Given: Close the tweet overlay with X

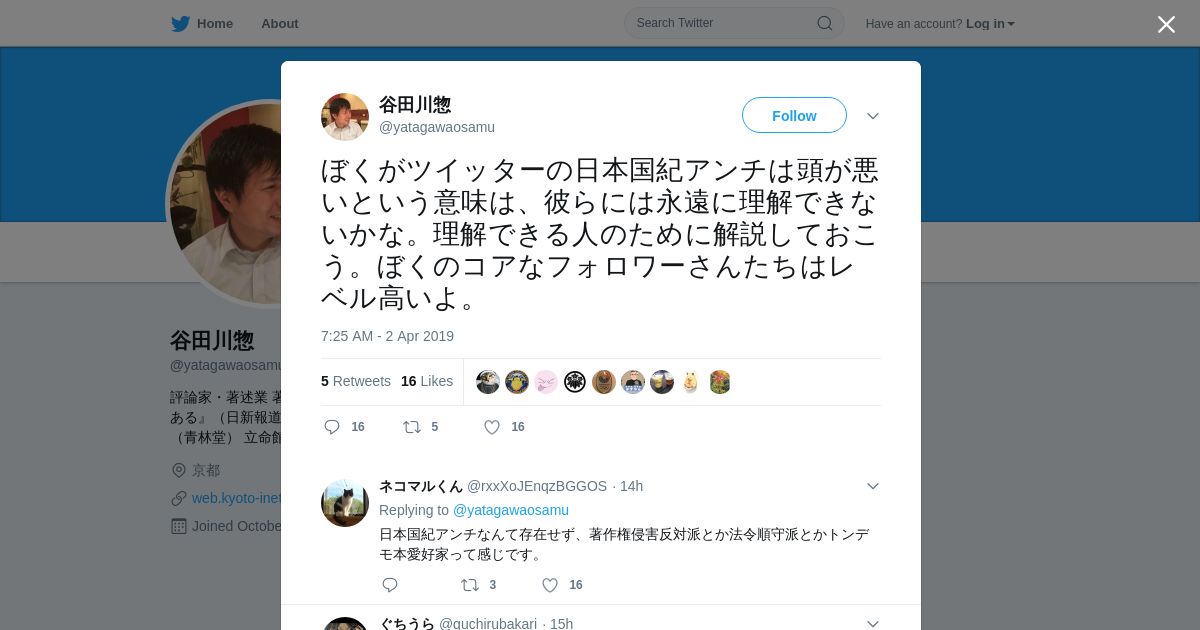Looking at the screenshot, I should point(1166,24).
